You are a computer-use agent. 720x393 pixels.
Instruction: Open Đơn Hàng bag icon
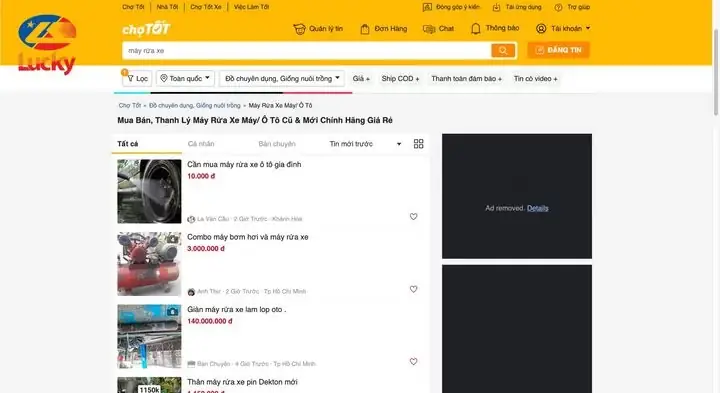(x=365, y=29)
